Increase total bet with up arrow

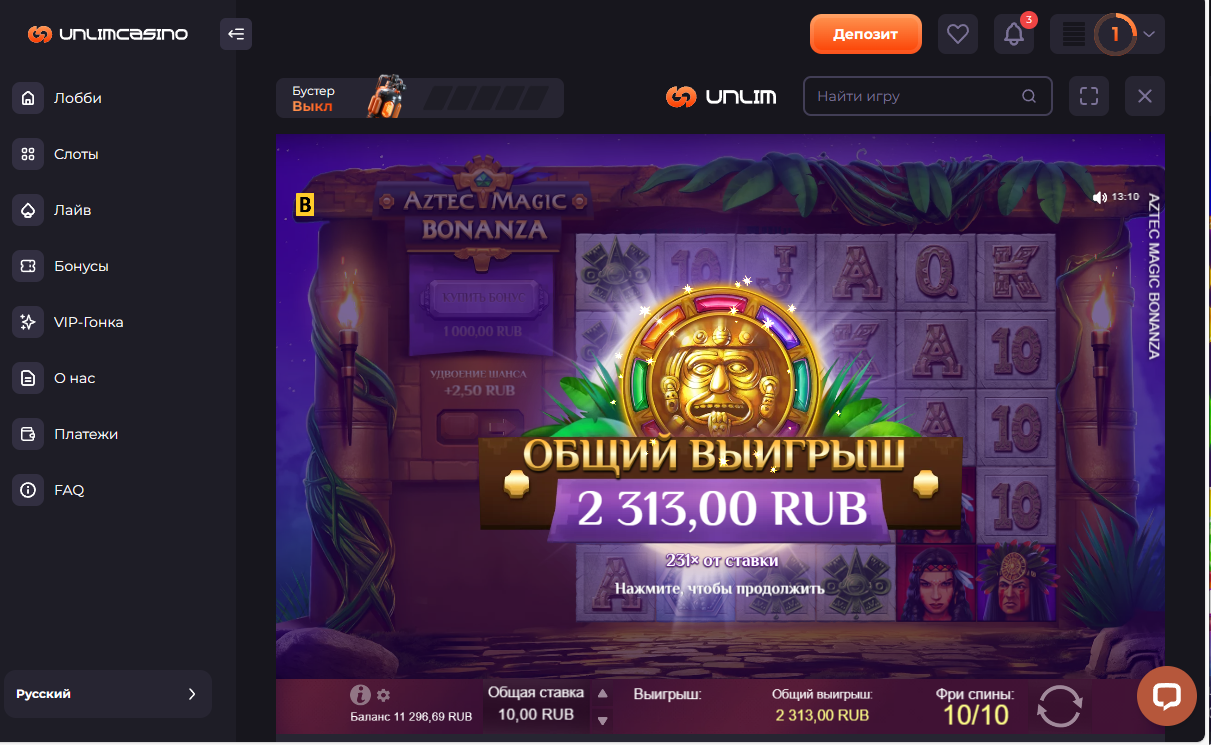[602, 693]
